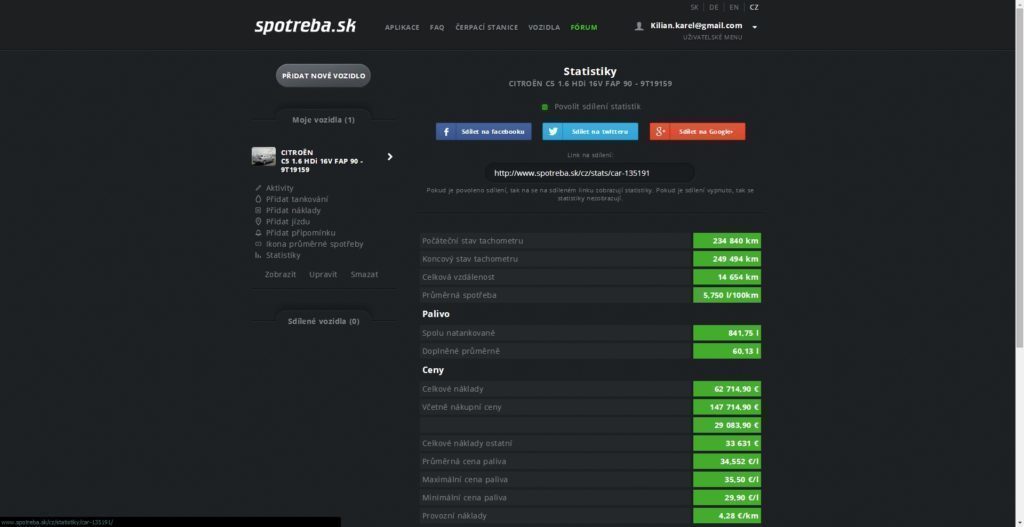Toggle the Povolit sdílení statistik checkbox
The image size is (1024, 527).
pyautogui.click(x=545, y=107)
